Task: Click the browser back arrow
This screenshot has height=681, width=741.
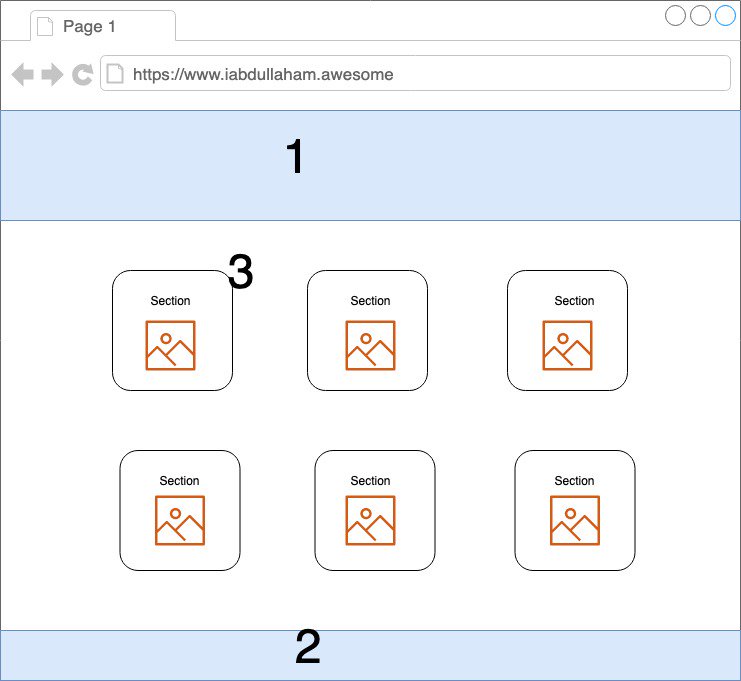Action: coord(23,74)
